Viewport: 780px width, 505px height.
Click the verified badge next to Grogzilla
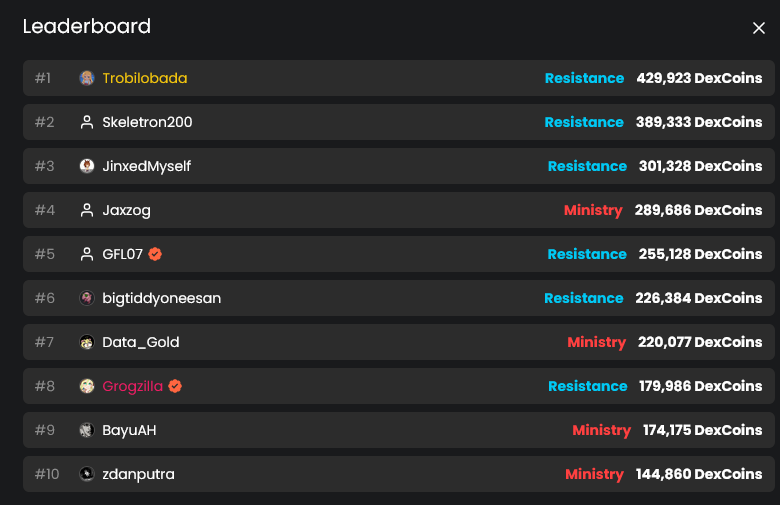(x=175, y=386)
